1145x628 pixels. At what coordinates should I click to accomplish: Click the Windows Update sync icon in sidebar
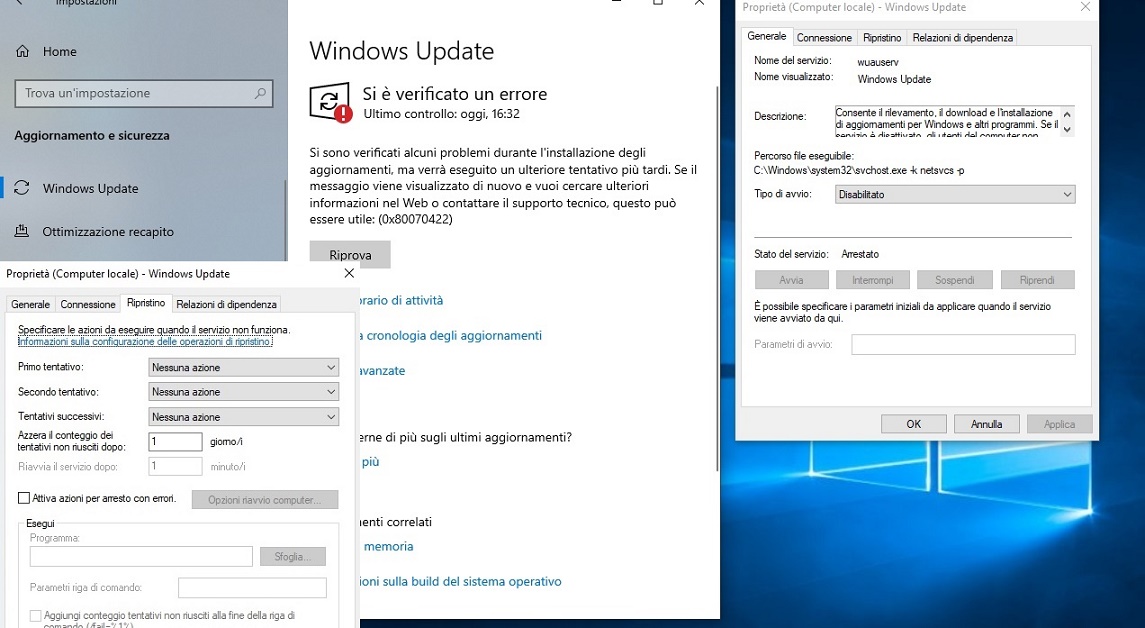point(22,188)
